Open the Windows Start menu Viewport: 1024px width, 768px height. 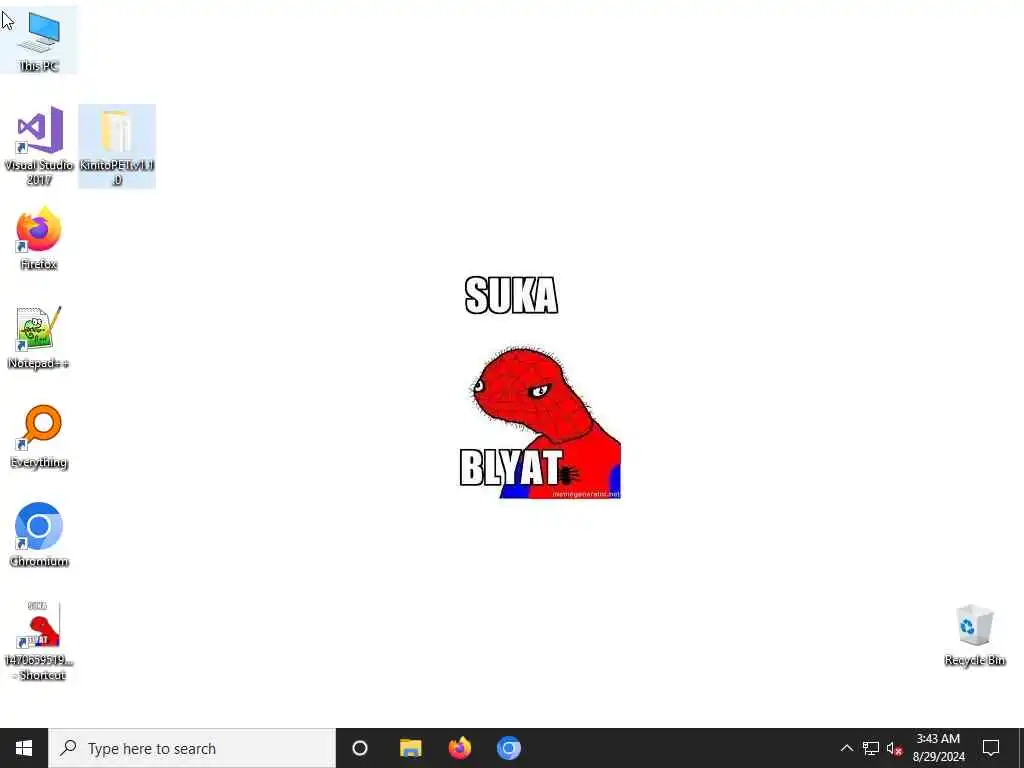[x=24, y=748]
